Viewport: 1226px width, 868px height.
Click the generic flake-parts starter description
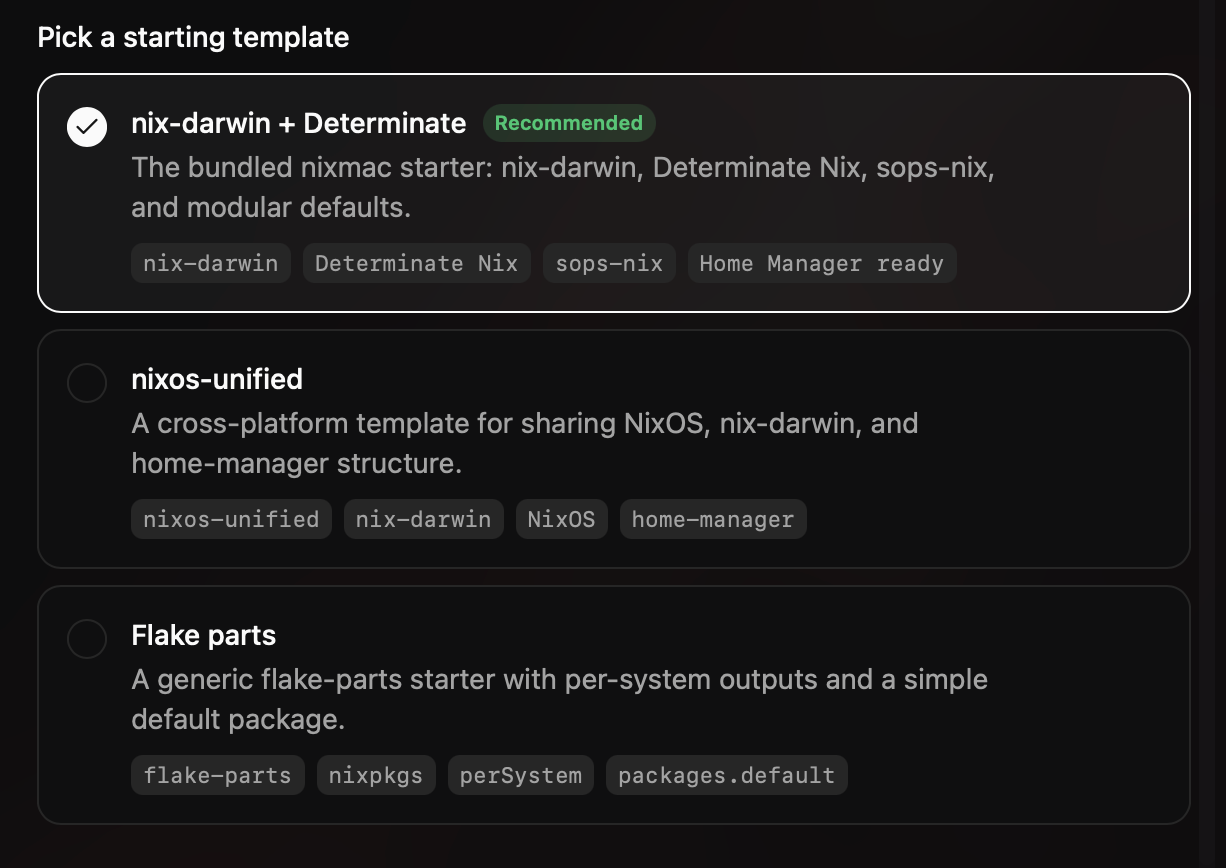tap(560, 699)
